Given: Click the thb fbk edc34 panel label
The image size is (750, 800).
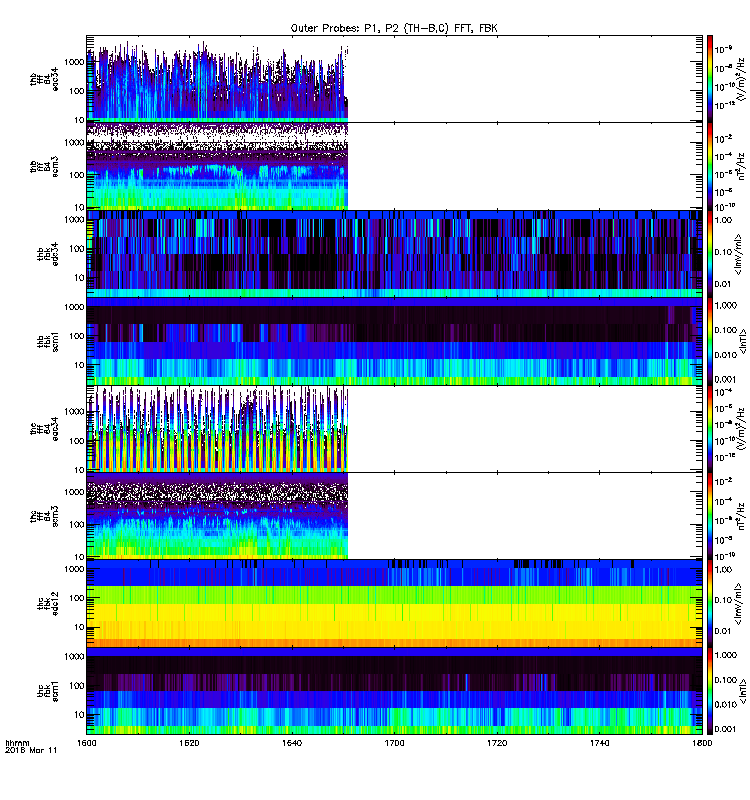Looking at the screenshot, I should (x=47, y=254).
